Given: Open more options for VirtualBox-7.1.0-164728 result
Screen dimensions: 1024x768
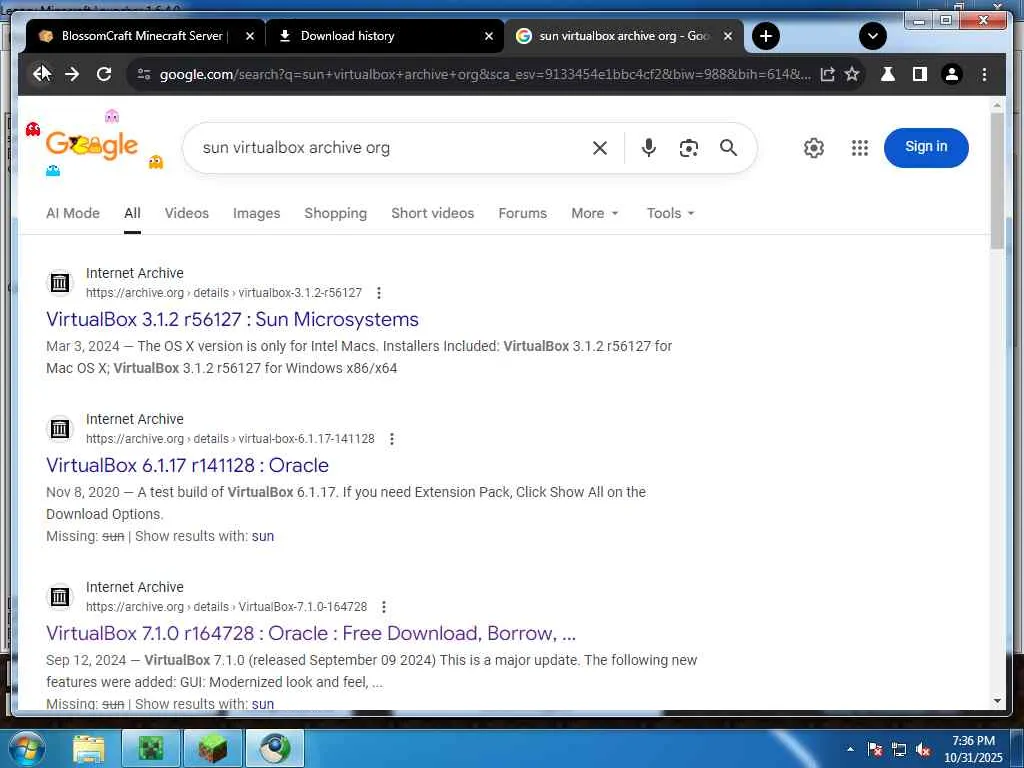Looking at the screenshot, I should tap(384, 607).
